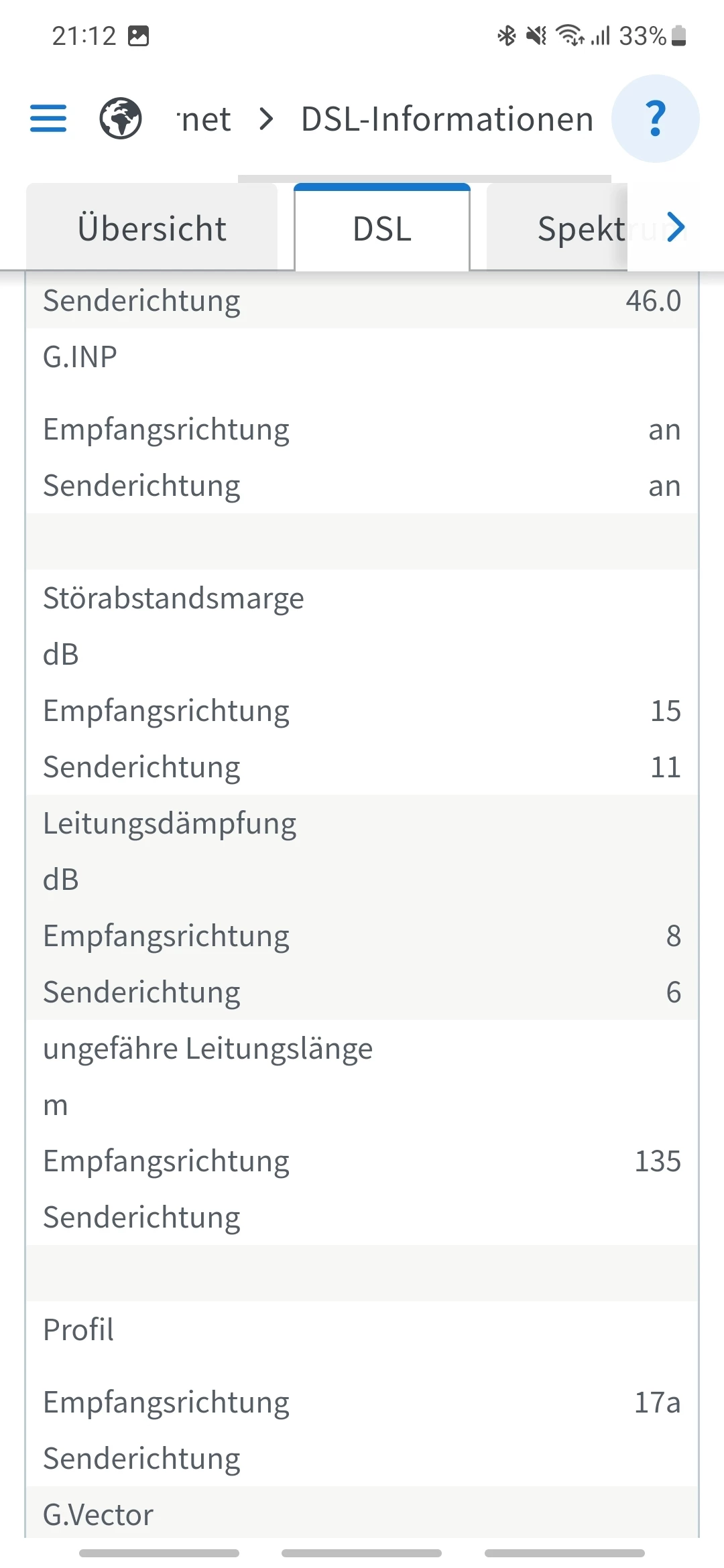This screenshot has width=724, height=1568.
Task: Tap the mobile signal strength icon
Action: point(601,36)
